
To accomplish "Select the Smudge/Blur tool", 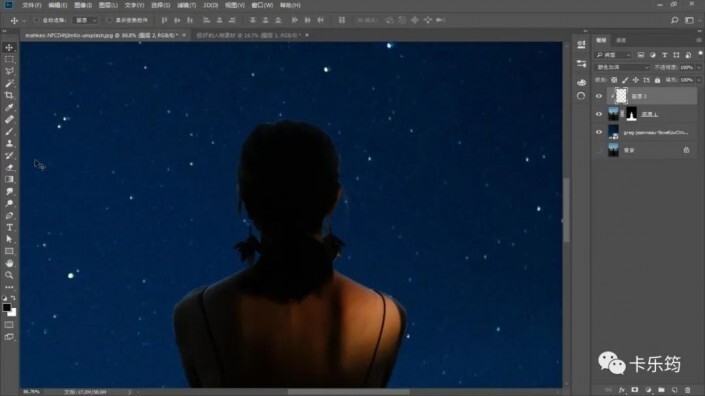I will tap(9, 191).
